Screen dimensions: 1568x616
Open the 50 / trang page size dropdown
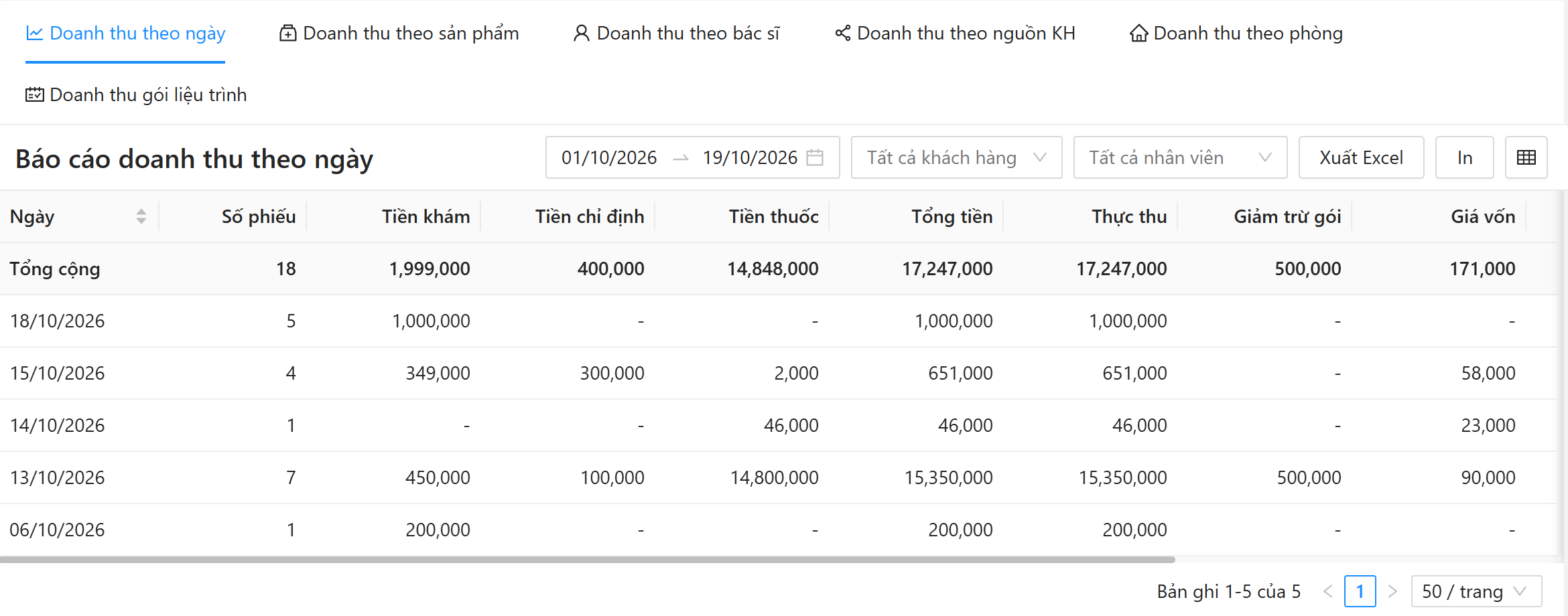coord(1476,591)
